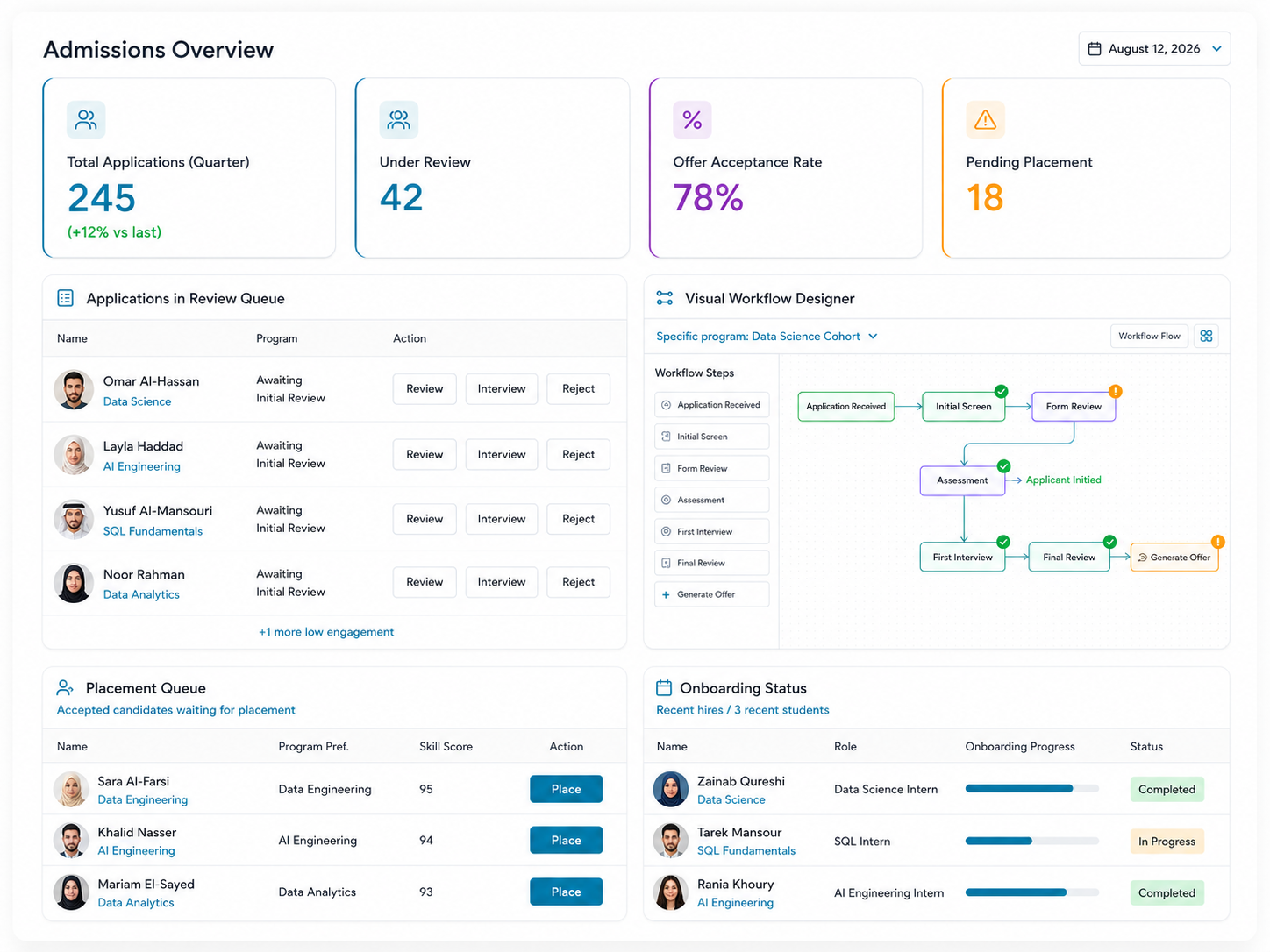Select the Workflow Flow view button
This screenshot has width=1270, height=952.
1149,336
